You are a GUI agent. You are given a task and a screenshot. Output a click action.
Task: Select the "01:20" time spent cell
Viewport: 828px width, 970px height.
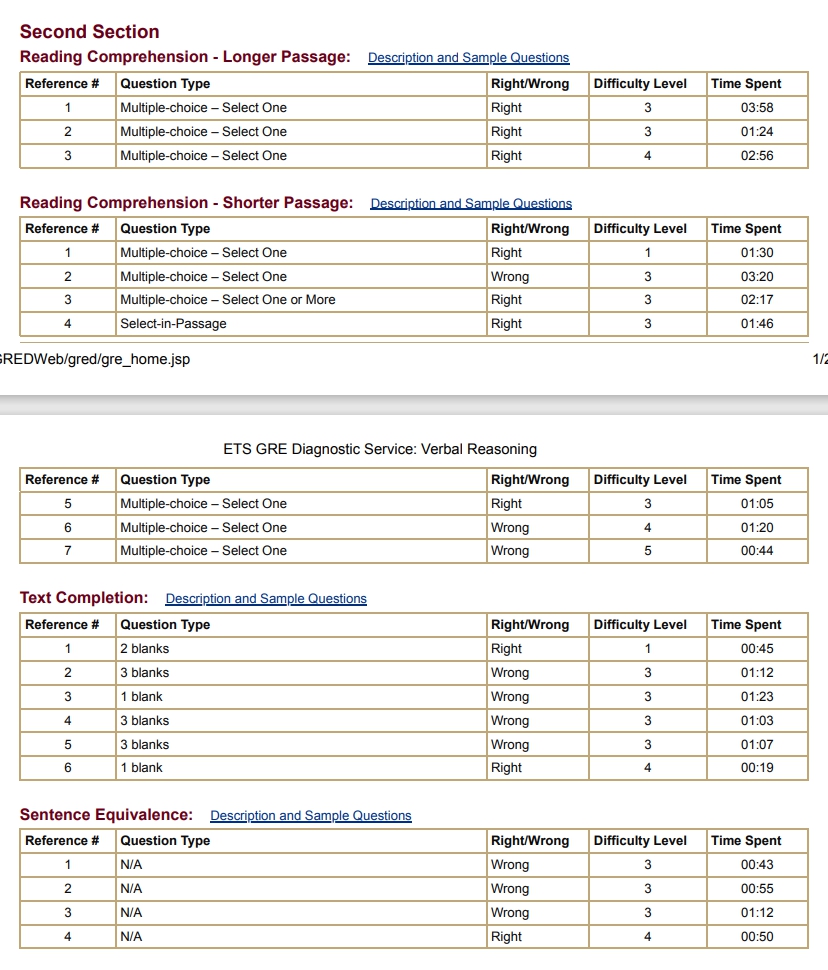click(757, 528)
